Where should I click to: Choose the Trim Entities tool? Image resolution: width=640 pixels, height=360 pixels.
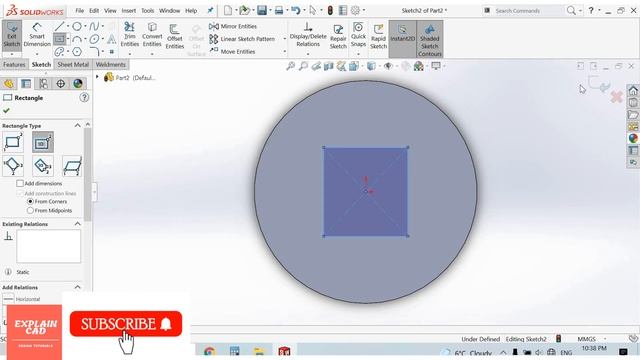[130, 35]
